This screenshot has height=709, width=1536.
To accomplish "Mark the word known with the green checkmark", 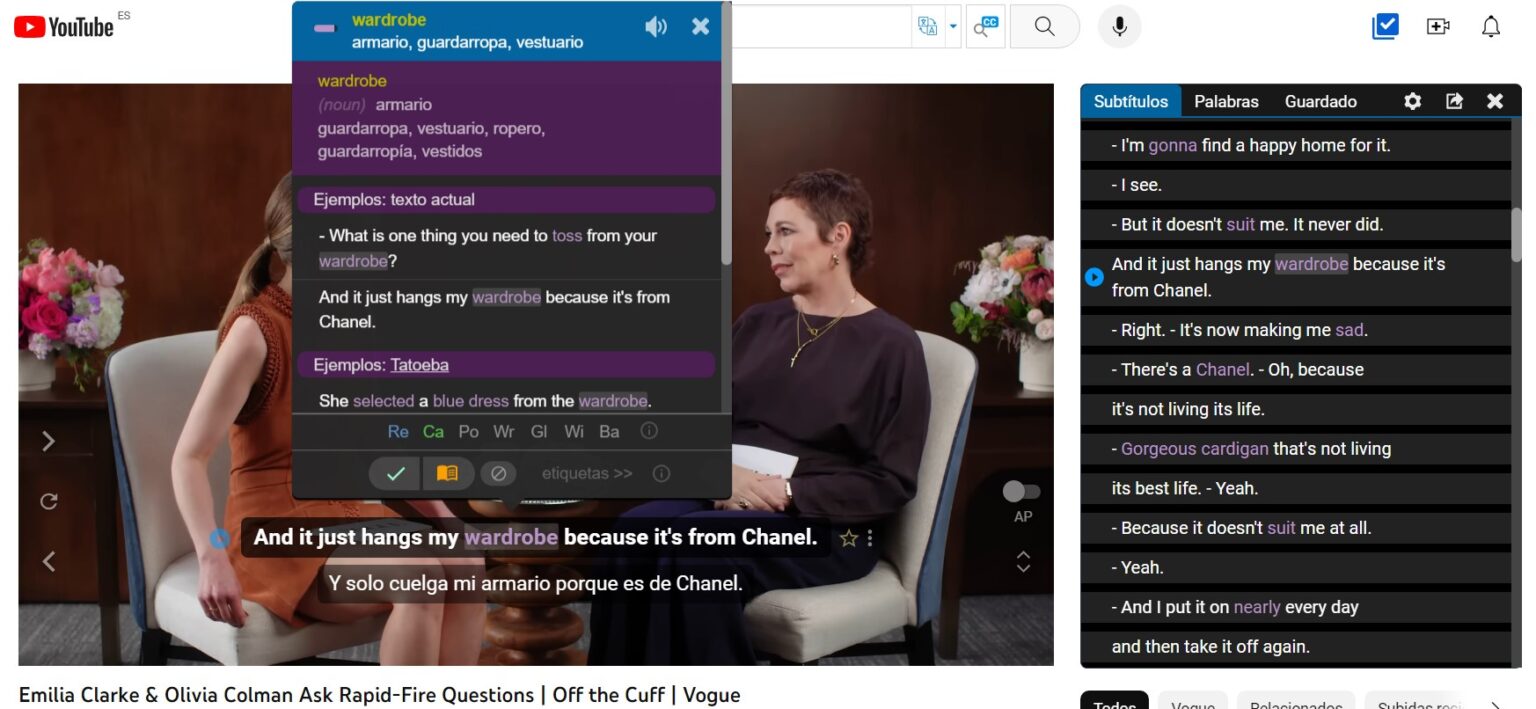I will click(394, 472).
